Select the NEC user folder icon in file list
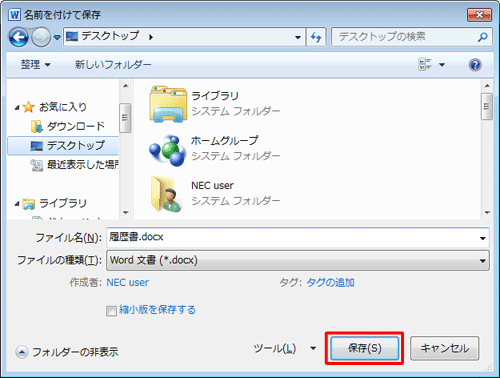500x378 pixels. point(166,194)
